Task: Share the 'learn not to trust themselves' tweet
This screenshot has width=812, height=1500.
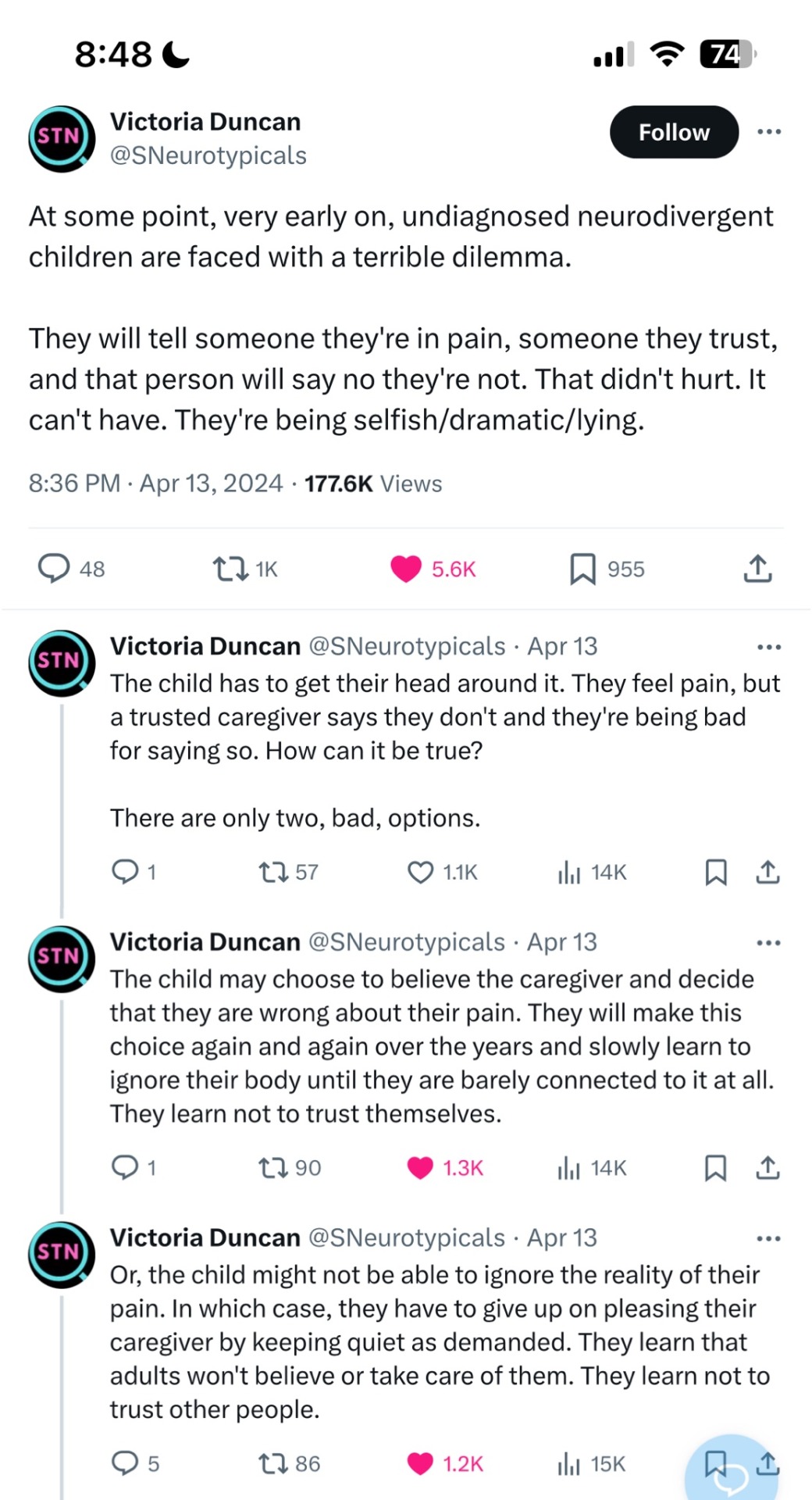Action: [x=767, y=1168]
